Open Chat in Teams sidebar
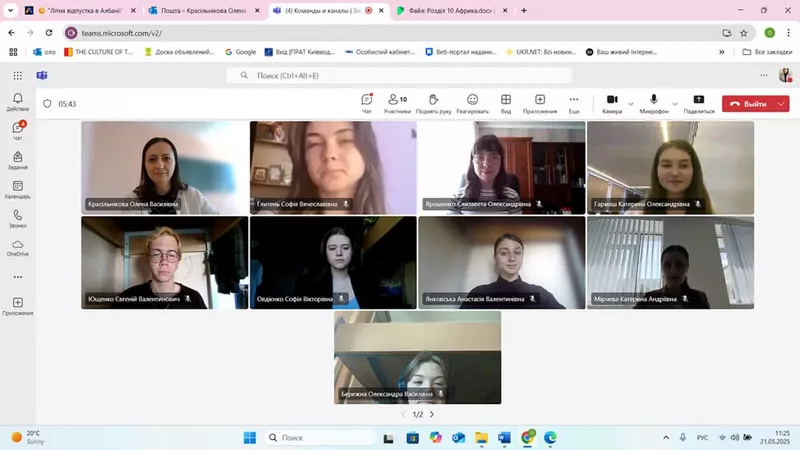Viewport: 800px width, 450px height. 17,131
